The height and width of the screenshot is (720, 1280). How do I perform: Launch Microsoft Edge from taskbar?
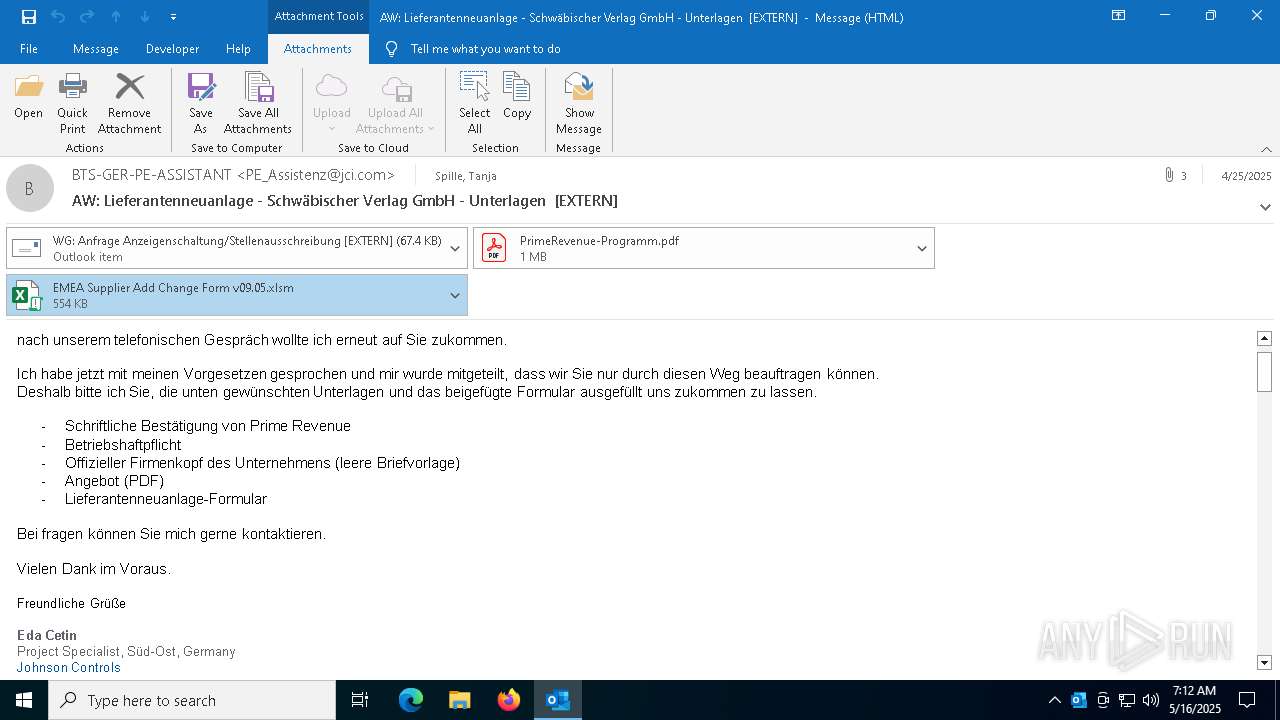[411, 700]
